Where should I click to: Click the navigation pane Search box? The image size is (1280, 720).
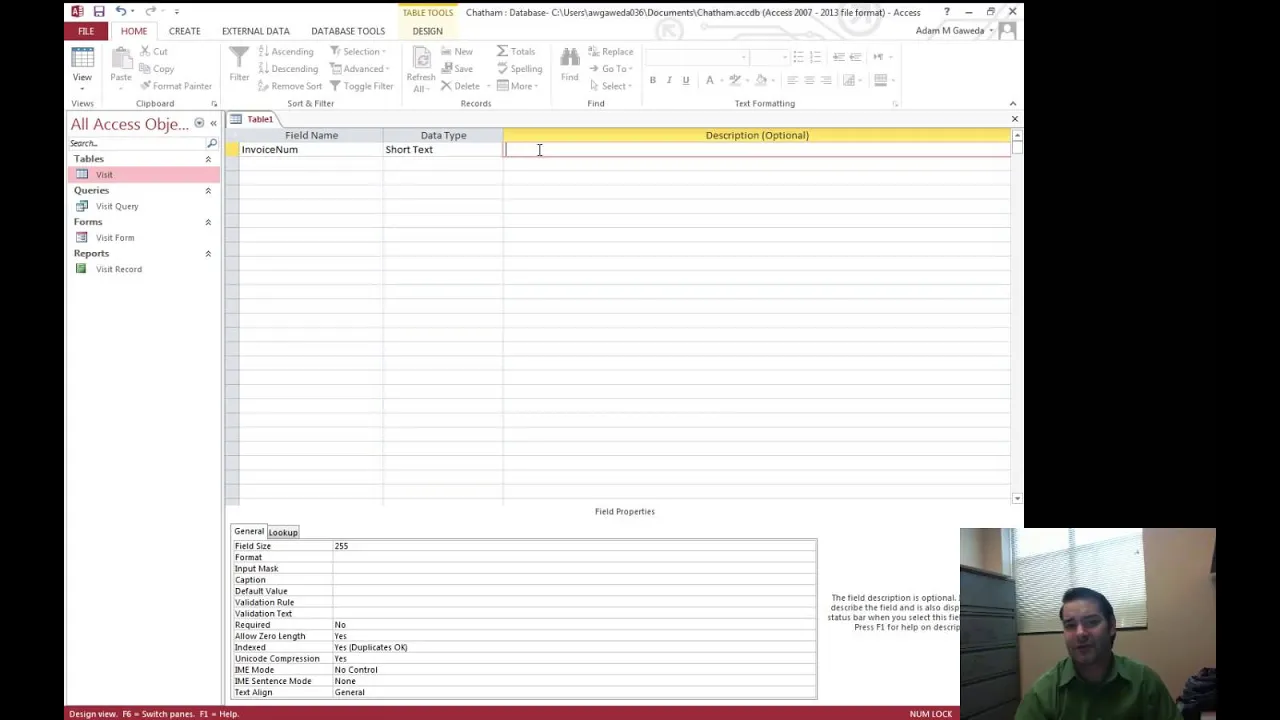[x=137, y=143]
